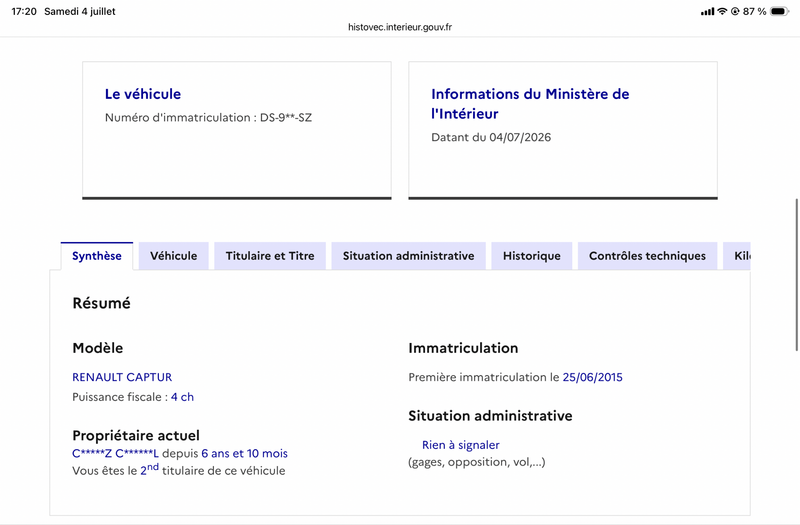Open the Titulaire et Titre tab
800x525 pixels.
270,256
